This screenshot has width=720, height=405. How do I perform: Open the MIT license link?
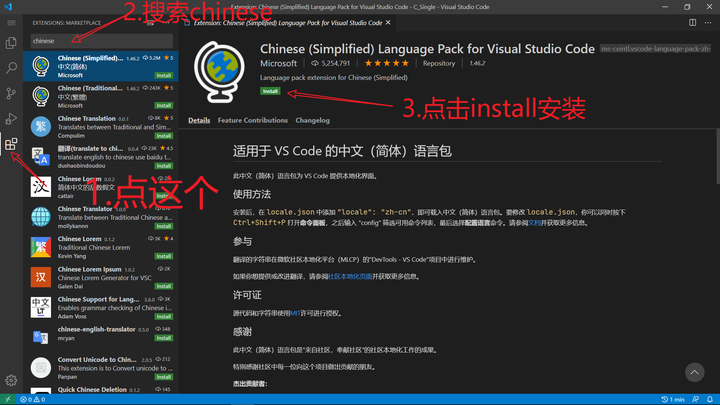coord(295,313)
